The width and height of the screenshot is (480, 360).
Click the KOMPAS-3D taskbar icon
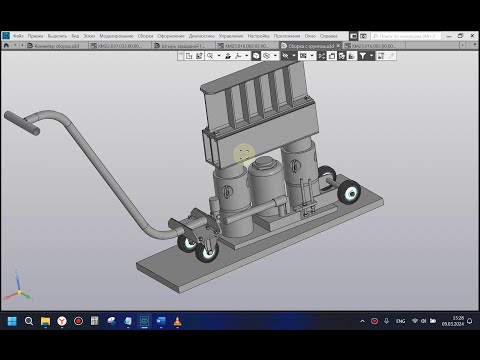coord(144,321)
